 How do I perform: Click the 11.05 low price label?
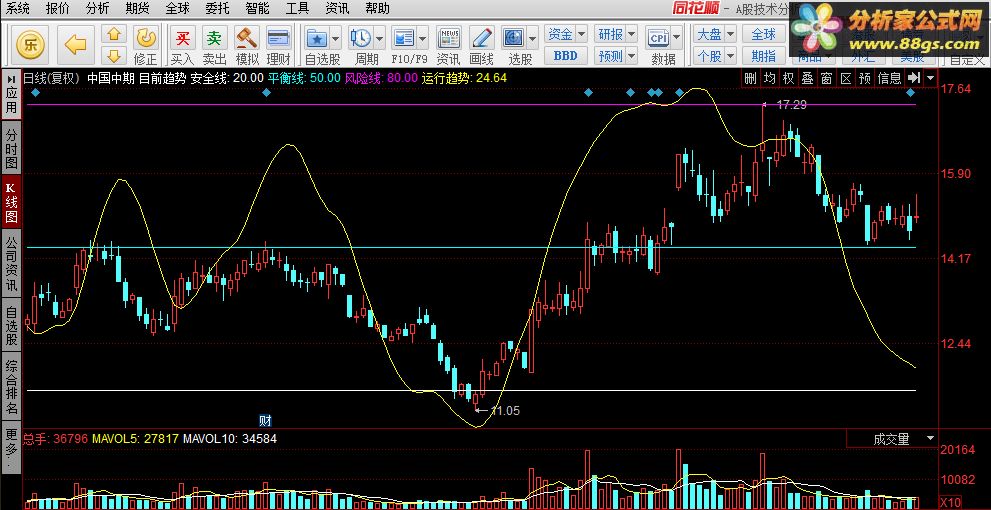pos(505,411)
